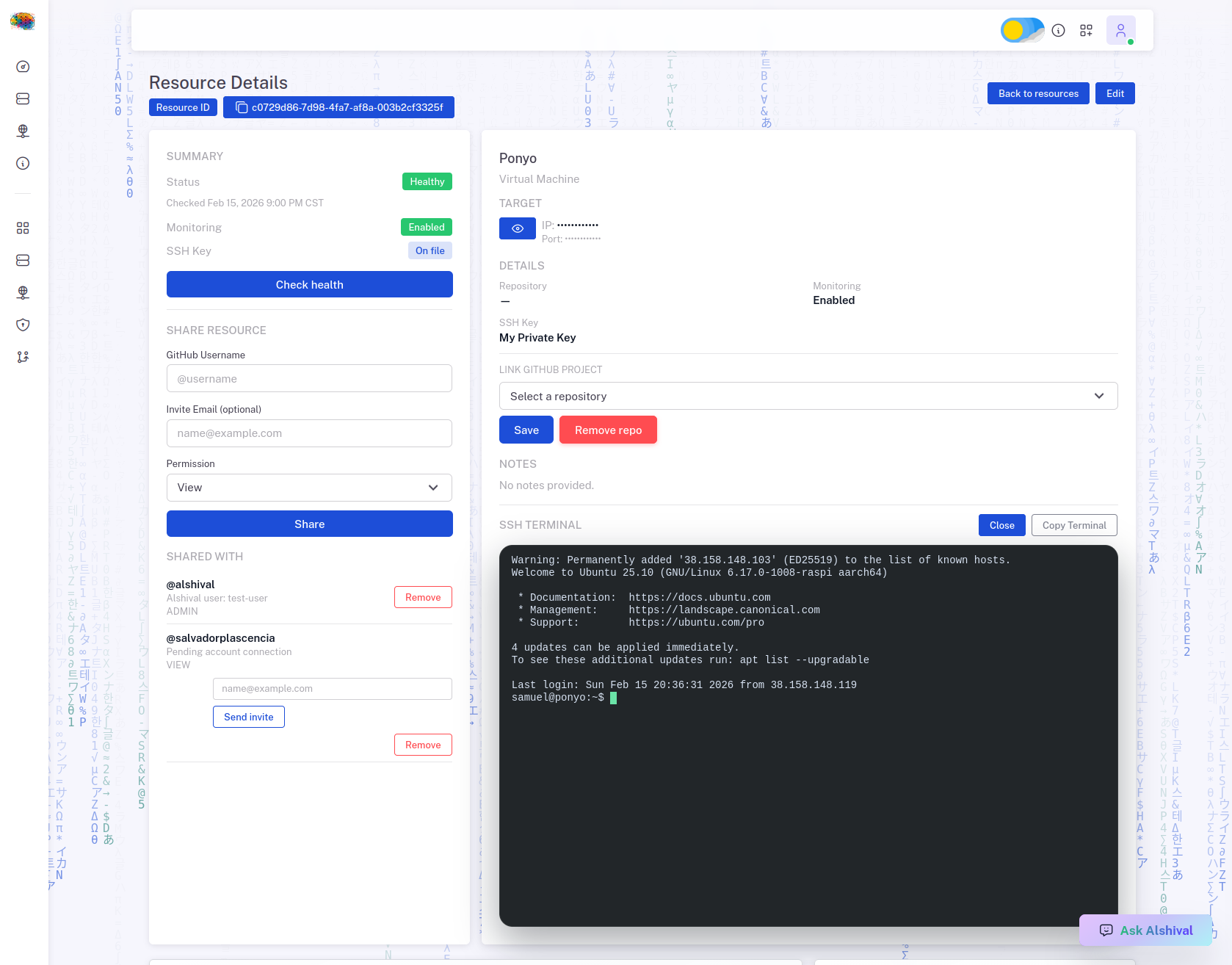Open the dashboard gauge icon in sidebar

tap(23, 67)
